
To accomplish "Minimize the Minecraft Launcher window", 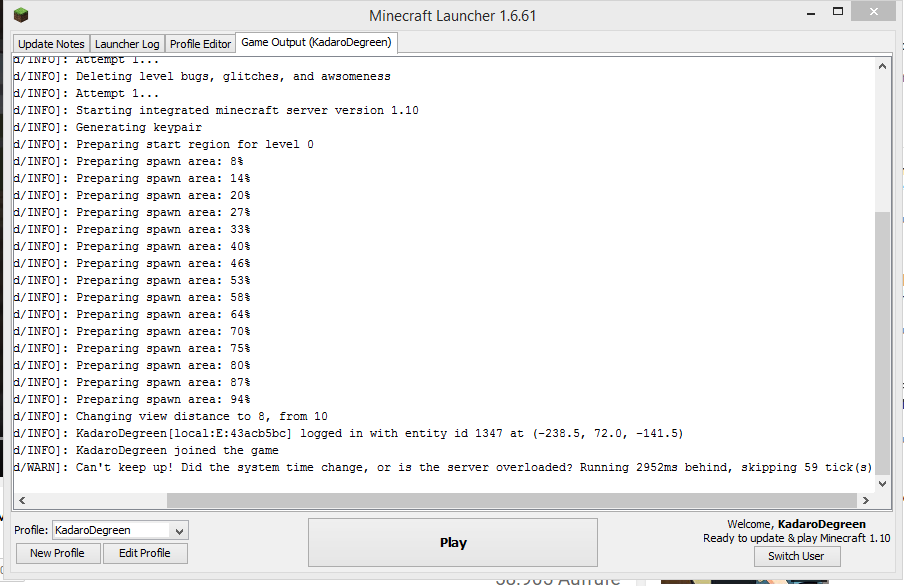I will tap(811, 12).
